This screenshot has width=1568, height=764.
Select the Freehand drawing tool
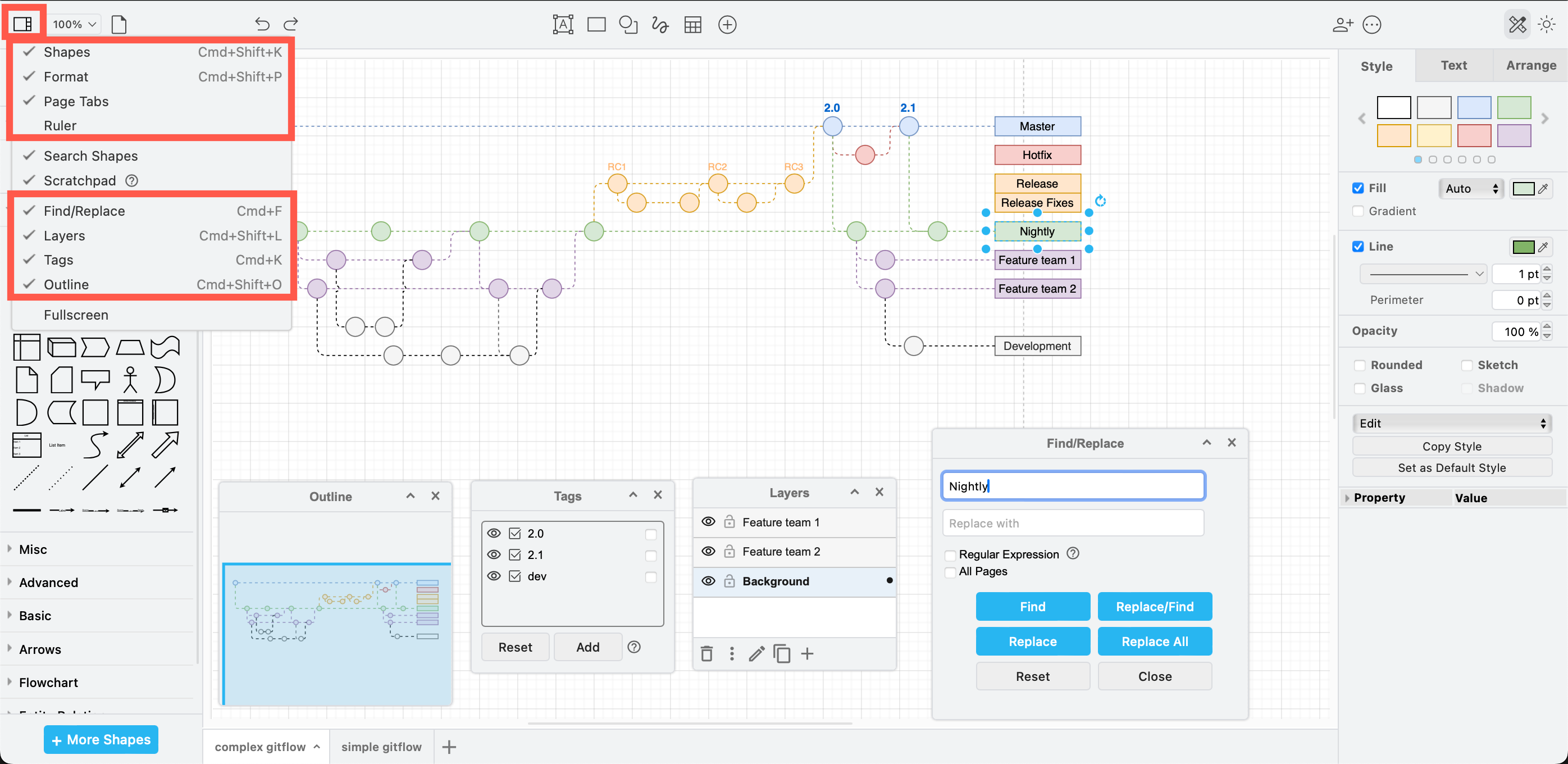[x=660, y=24]
